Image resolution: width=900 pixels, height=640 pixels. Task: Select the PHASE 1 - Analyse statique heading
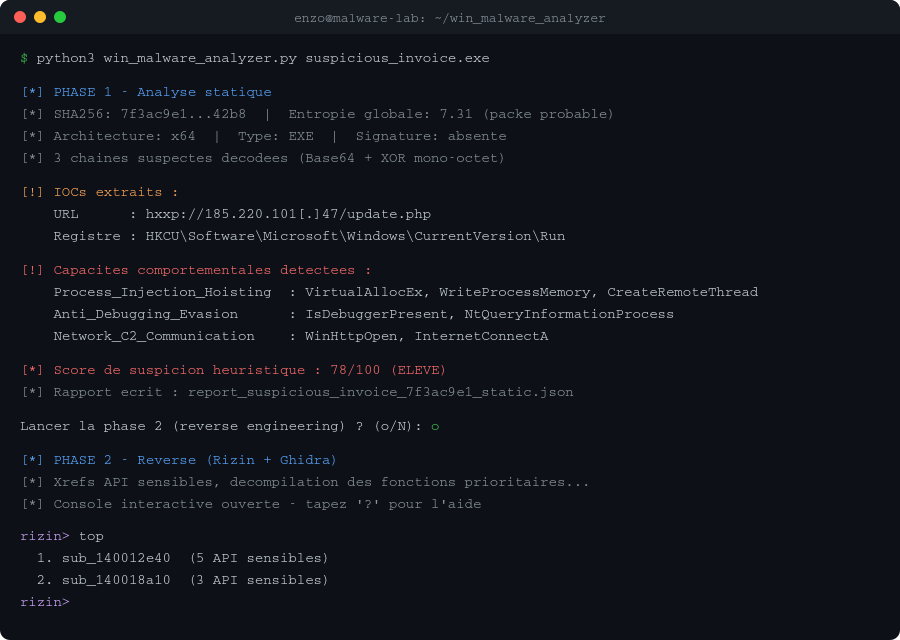click(162, 92)
